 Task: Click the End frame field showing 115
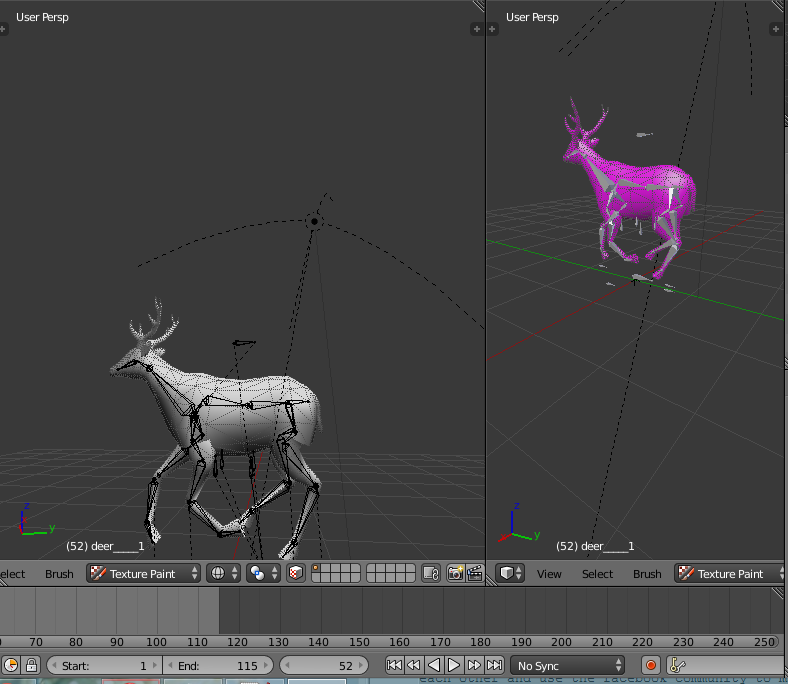point(219,665)
